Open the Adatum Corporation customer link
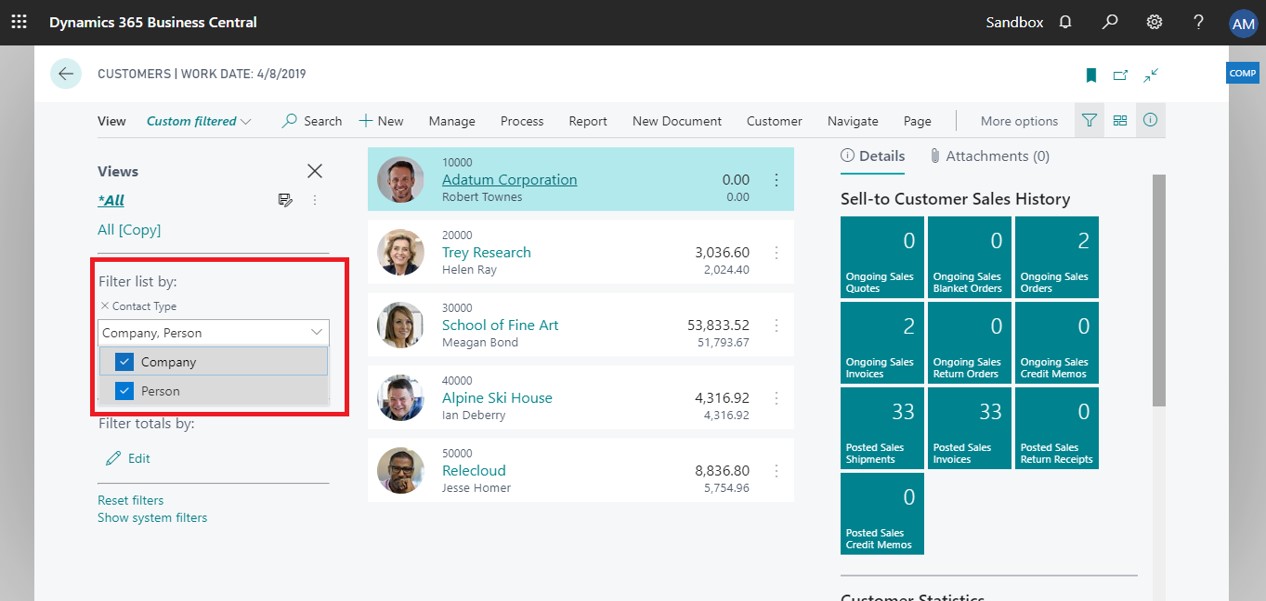1266x601 pixels. click(509, 180)
